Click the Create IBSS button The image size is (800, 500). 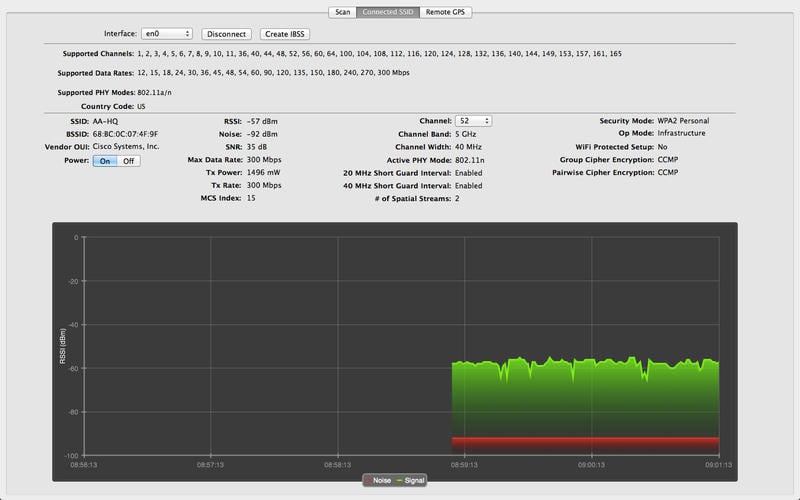click(x=285, y=34)
